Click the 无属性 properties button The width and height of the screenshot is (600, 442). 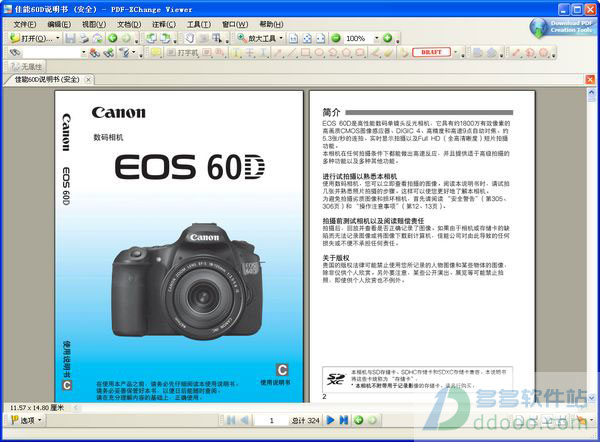[x=26, y=67]
